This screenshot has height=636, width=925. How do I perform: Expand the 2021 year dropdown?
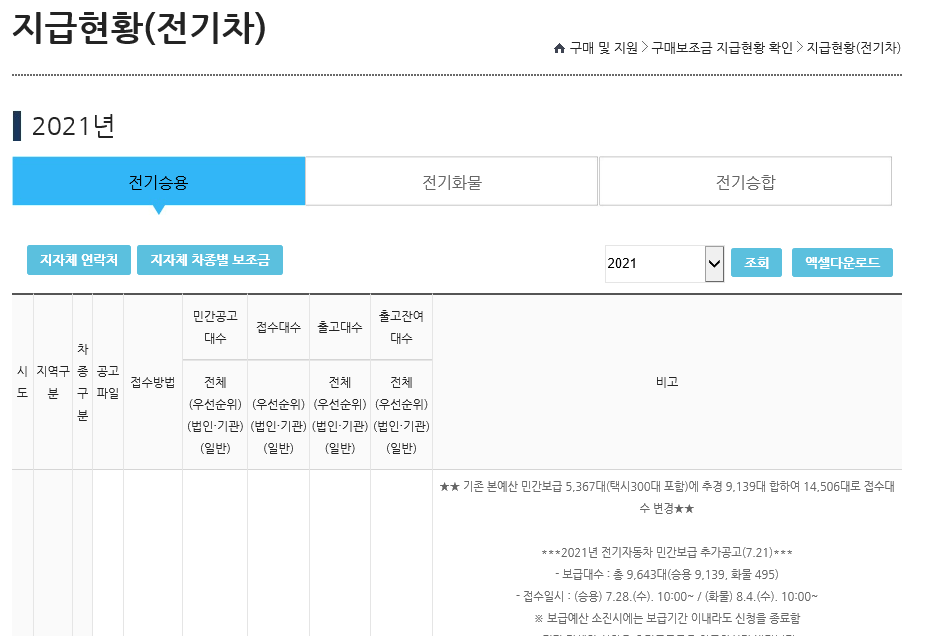pyautogui.click(x=664, y=263)
